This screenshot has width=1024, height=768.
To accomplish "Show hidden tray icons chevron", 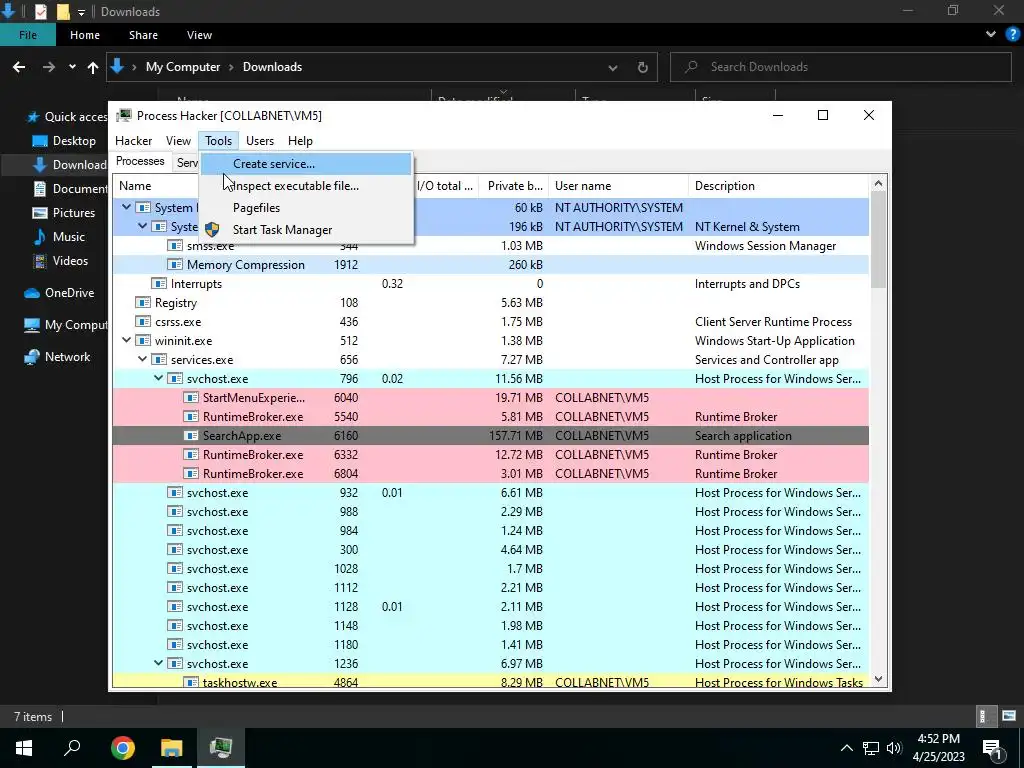I will [x=846, y=748].
